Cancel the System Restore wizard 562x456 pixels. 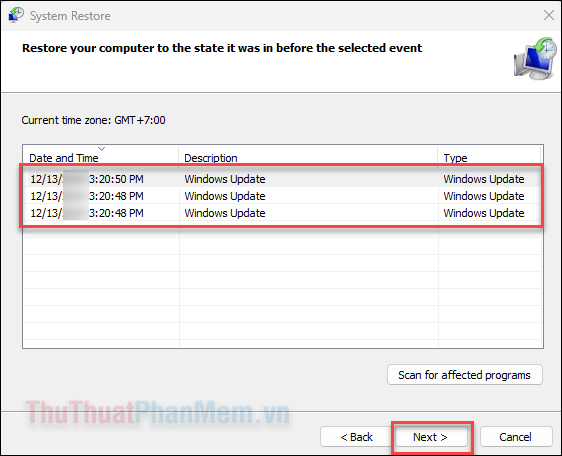point(516,437)
